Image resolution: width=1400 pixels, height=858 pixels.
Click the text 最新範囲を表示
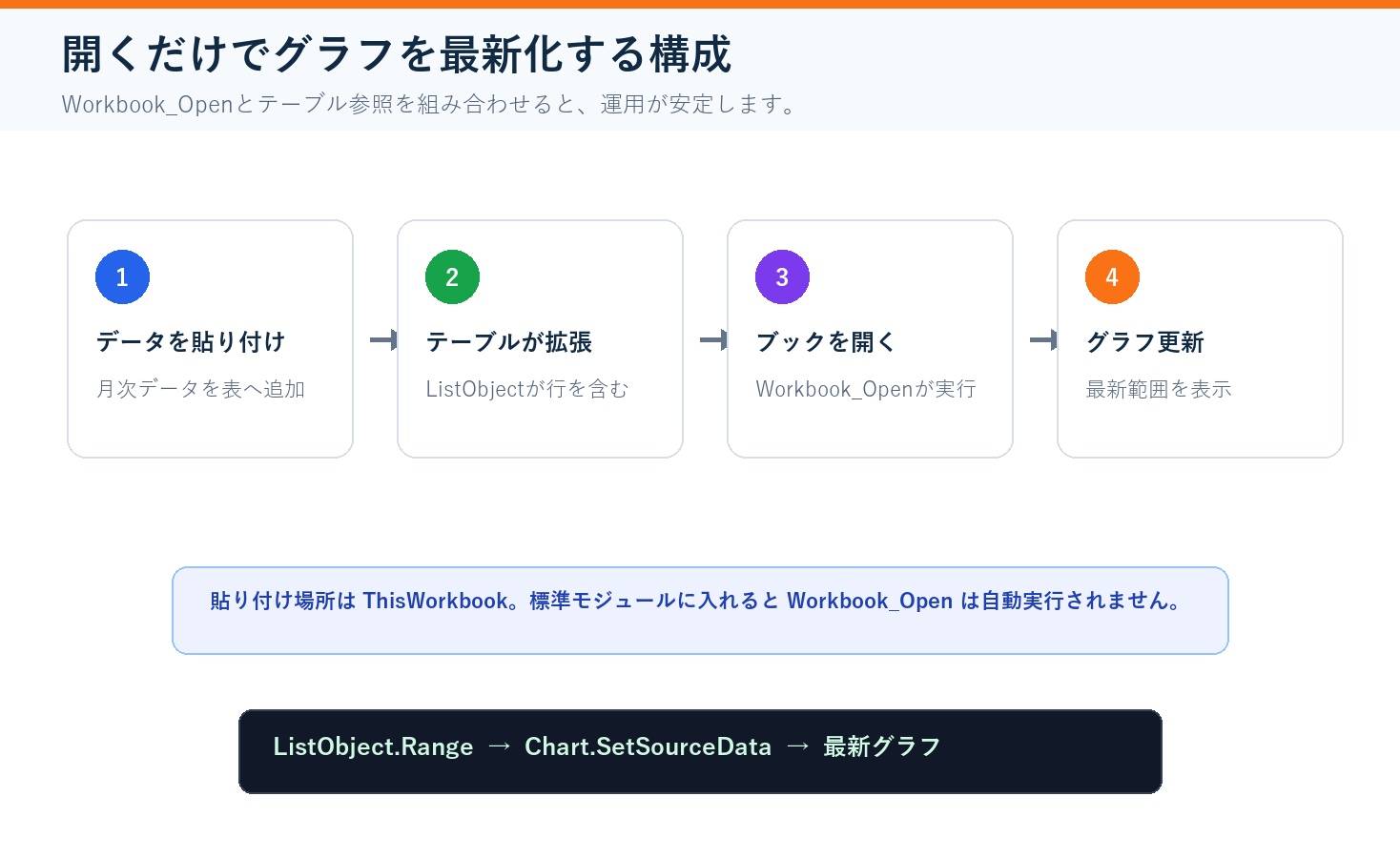[1159, 389]
